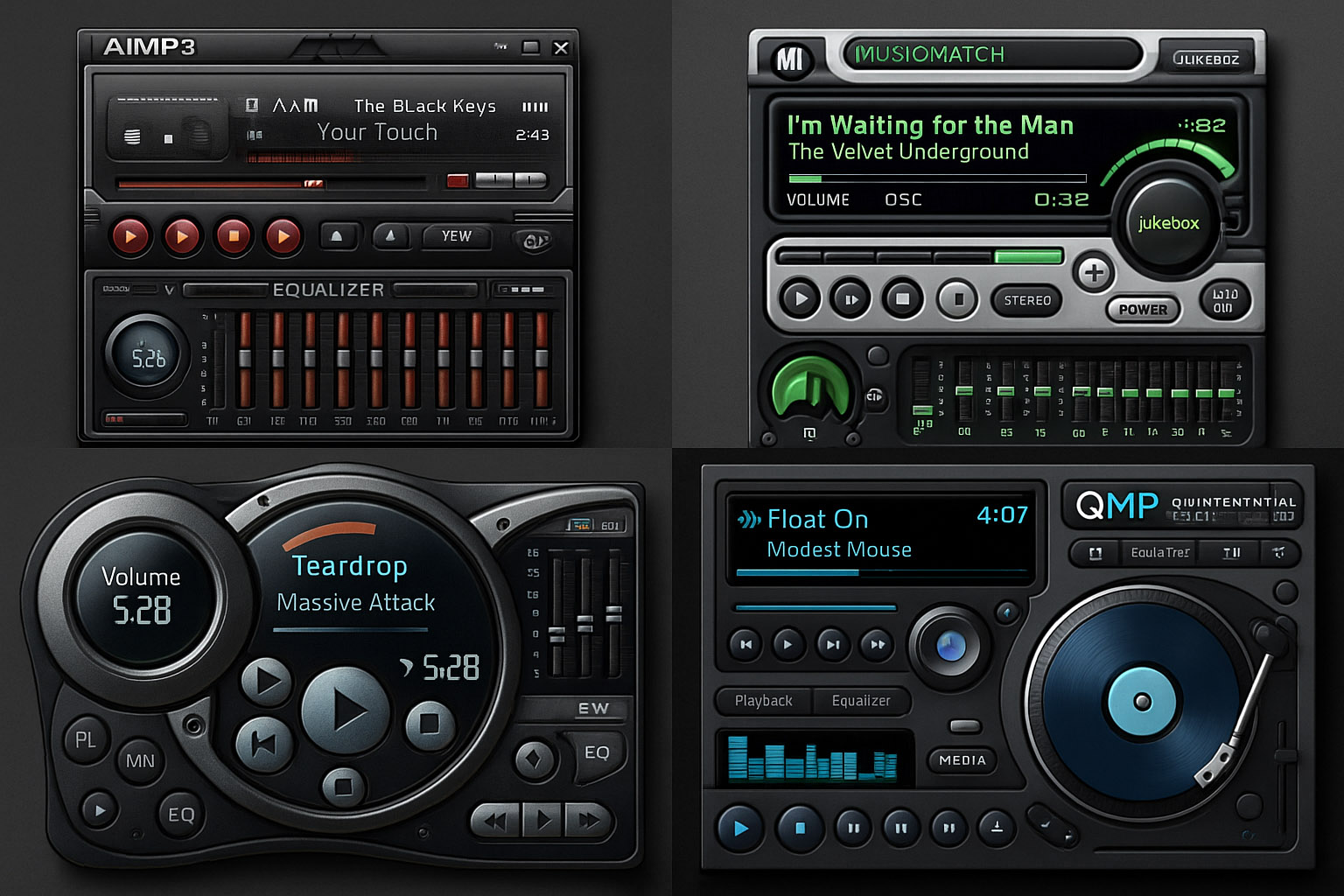Click the MEDIA button in QMP

962,760
